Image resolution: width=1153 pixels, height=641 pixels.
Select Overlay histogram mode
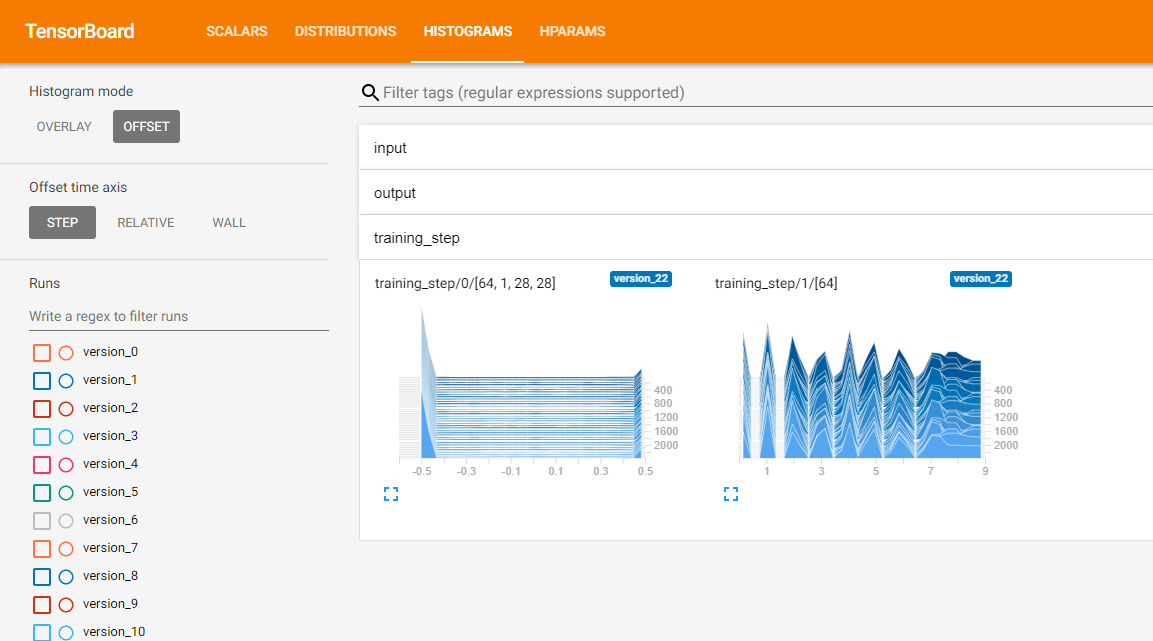click(64, 126)
